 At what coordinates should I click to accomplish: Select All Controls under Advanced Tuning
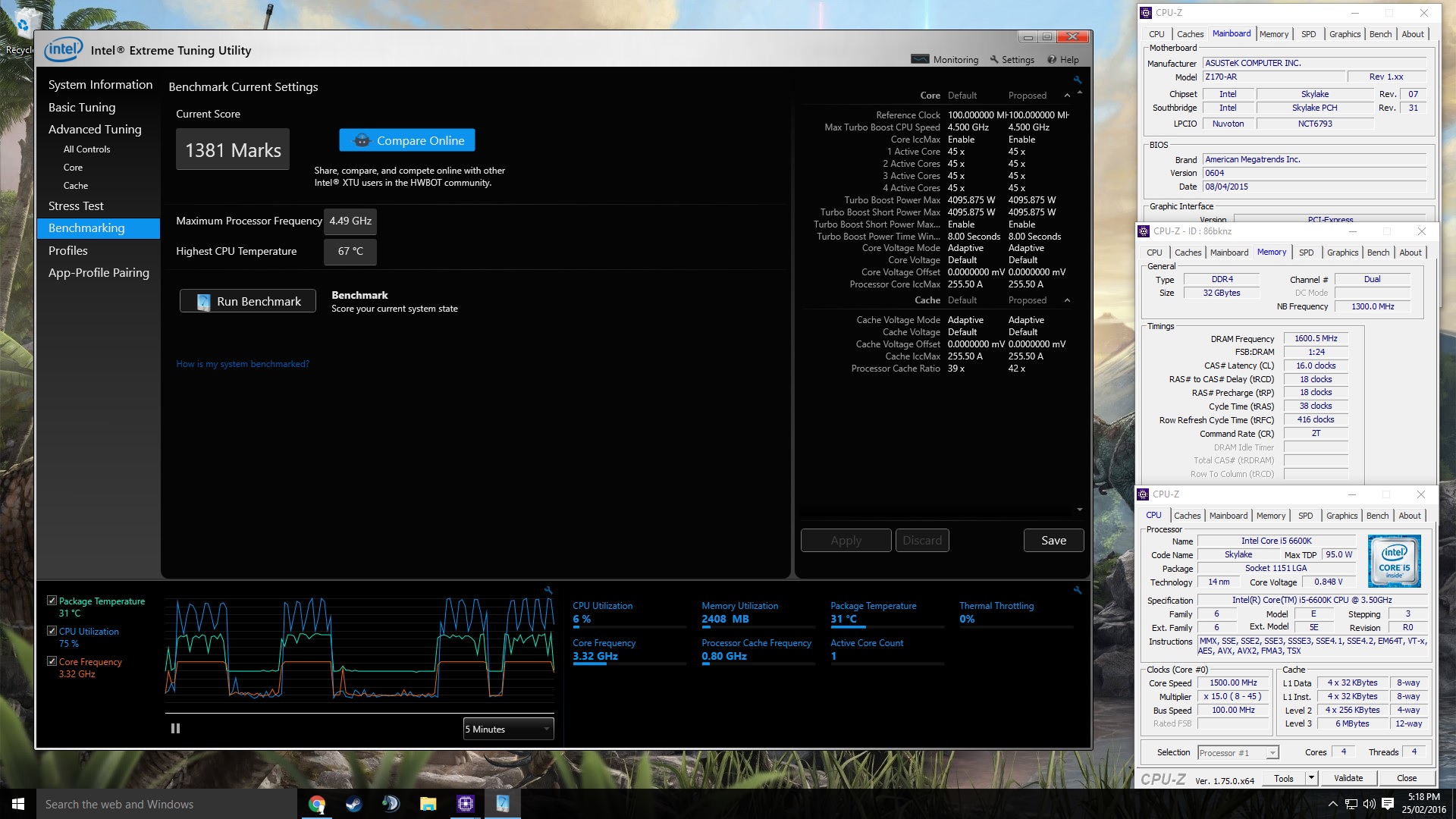tap(86, 149)
